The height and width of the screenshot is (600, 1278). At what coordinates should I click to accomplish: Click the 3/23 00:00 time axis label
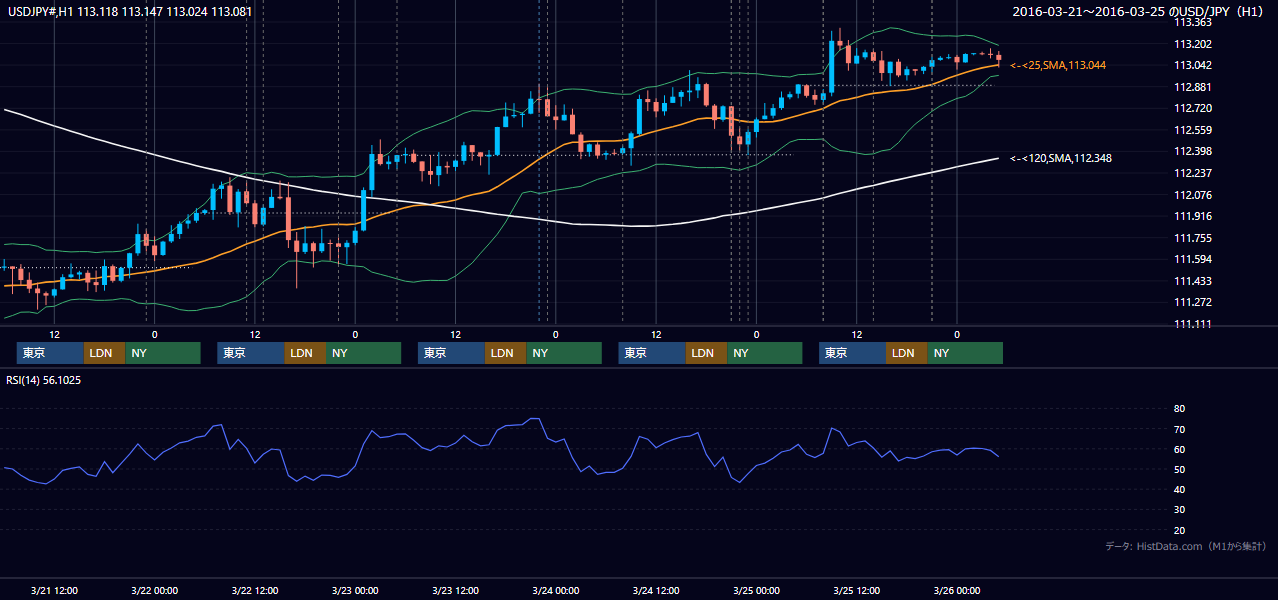click(355, 591)
